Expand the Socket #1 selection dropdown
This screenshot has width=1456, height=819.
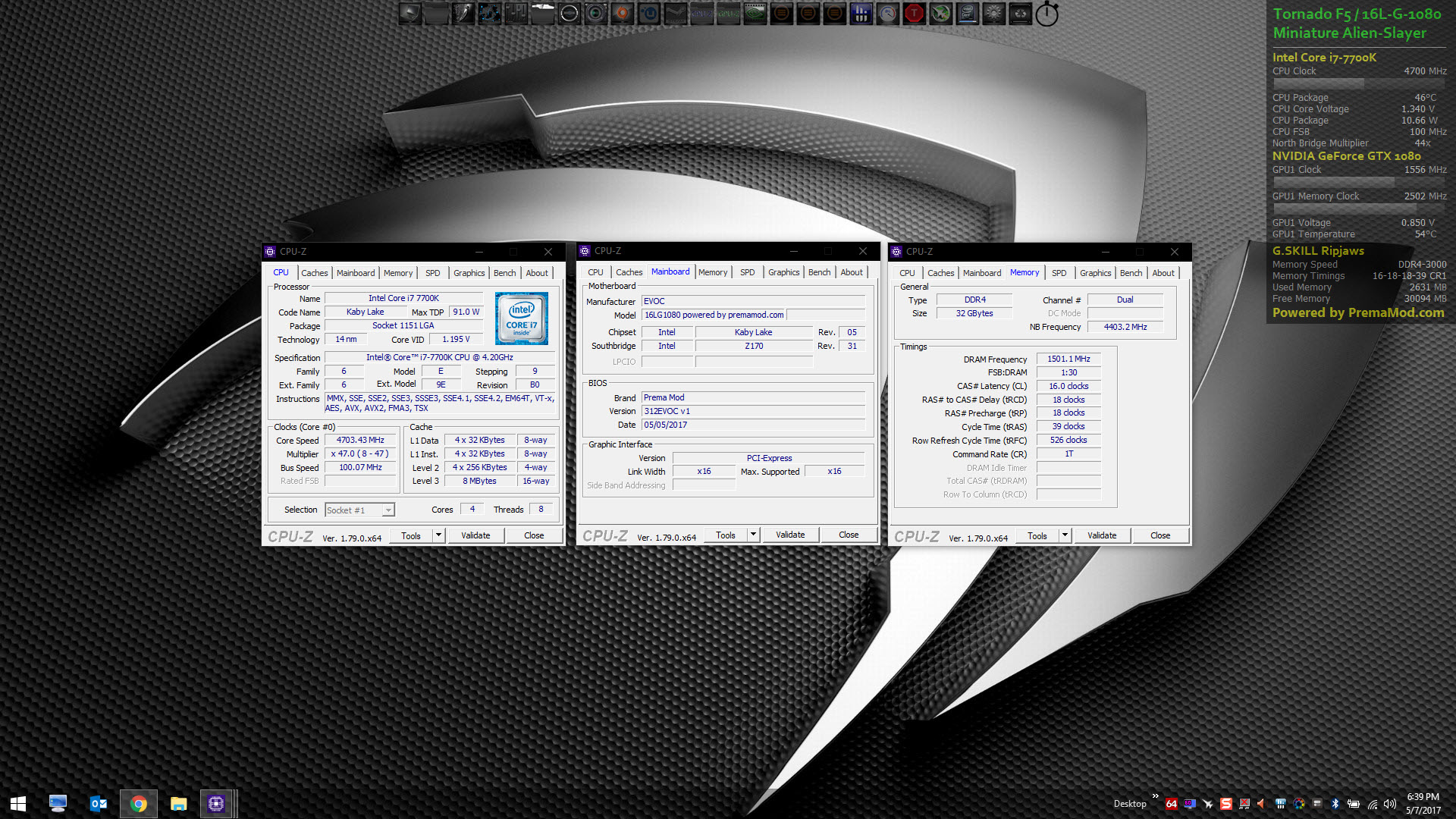(x=388, y=510)
